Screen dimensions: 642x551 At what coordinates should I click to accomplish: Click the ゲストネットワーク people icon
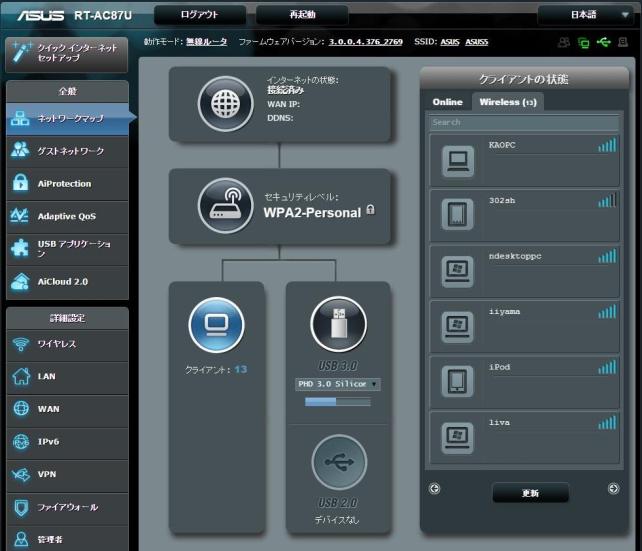[20, 151]
